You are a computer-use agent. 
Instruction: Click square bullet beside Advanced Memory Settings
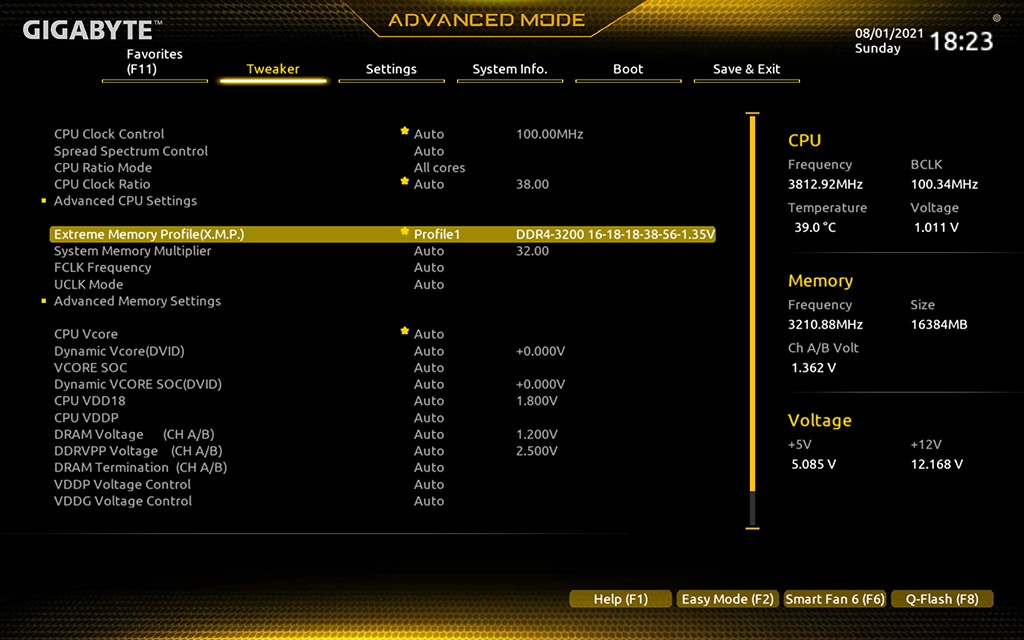(44, 301)
